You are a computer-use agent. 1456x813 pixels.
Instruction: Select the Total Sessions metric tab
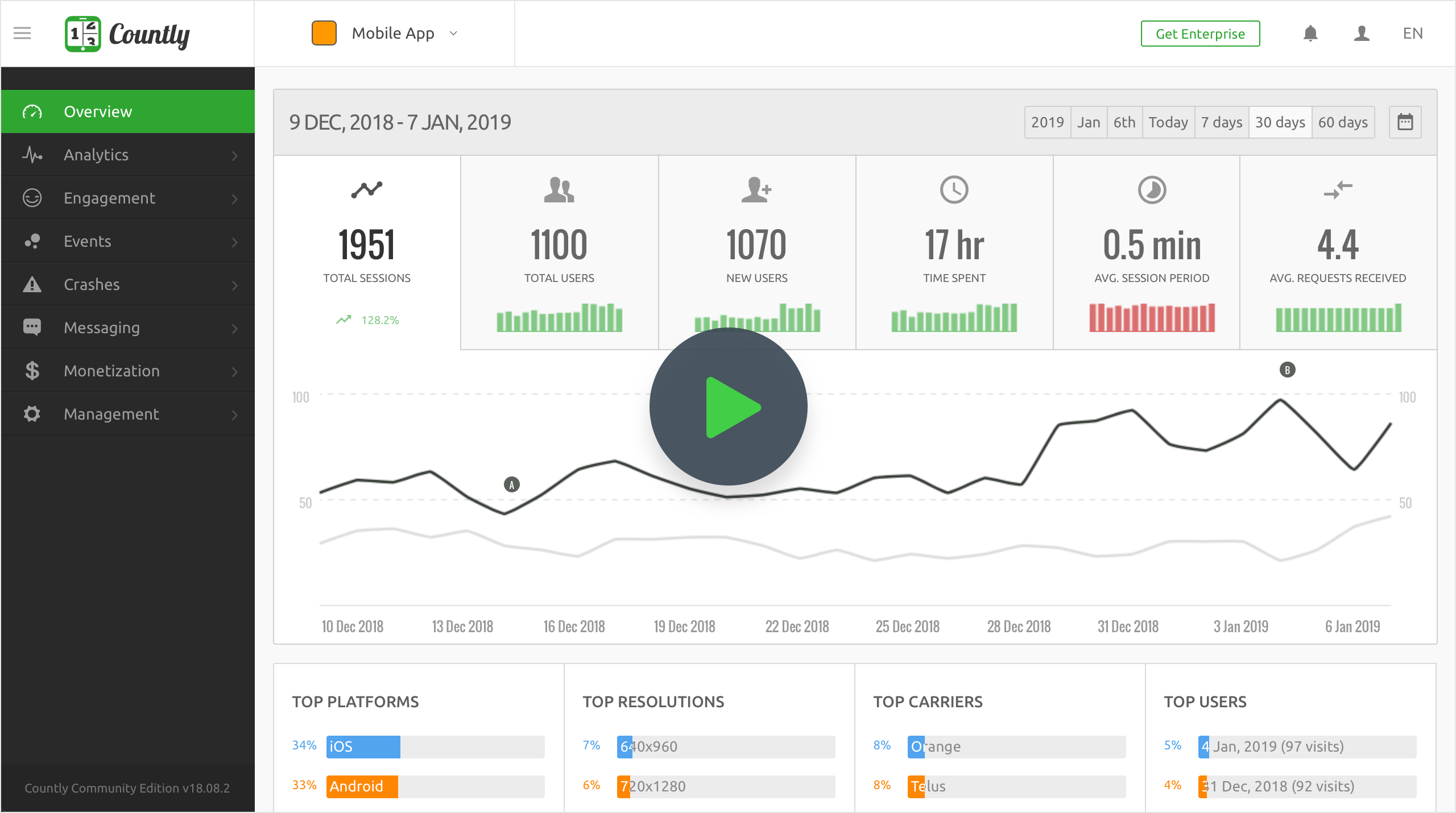click(367, 252)
